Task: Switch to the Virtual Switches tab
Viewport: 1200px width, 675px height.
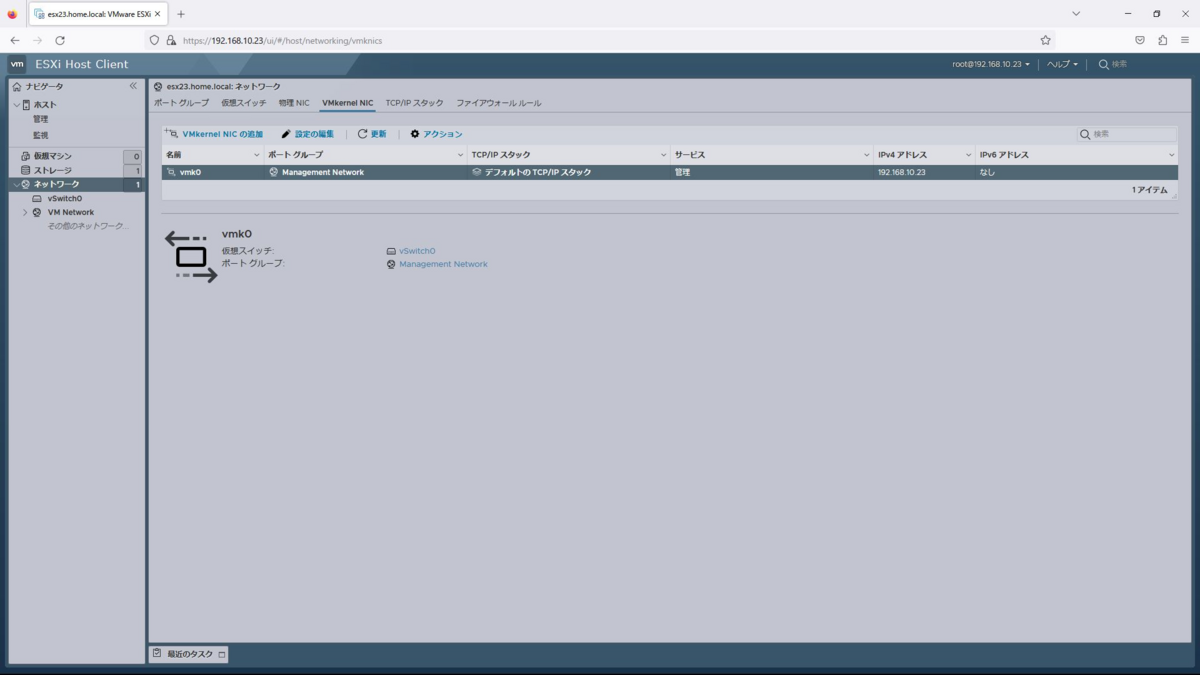Action: click(244, 103)
